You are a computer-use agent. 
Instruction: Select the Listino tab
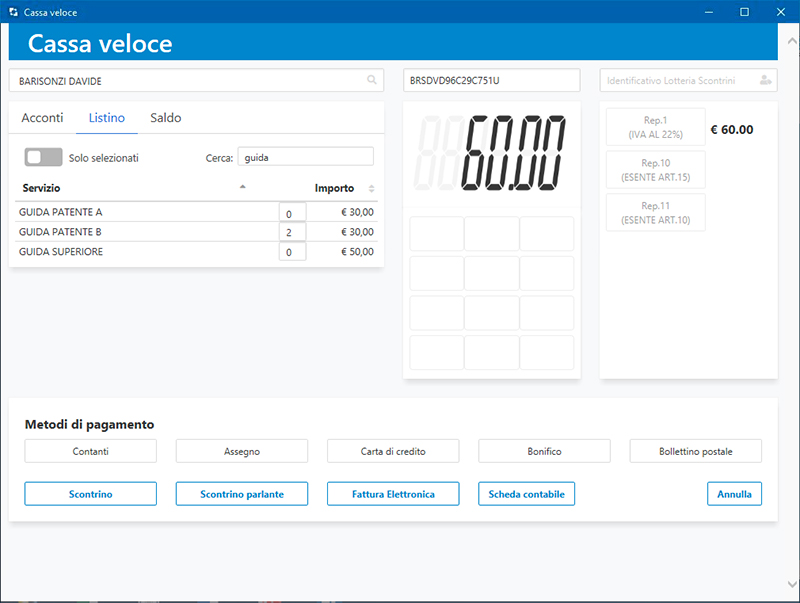coord(107,118)
